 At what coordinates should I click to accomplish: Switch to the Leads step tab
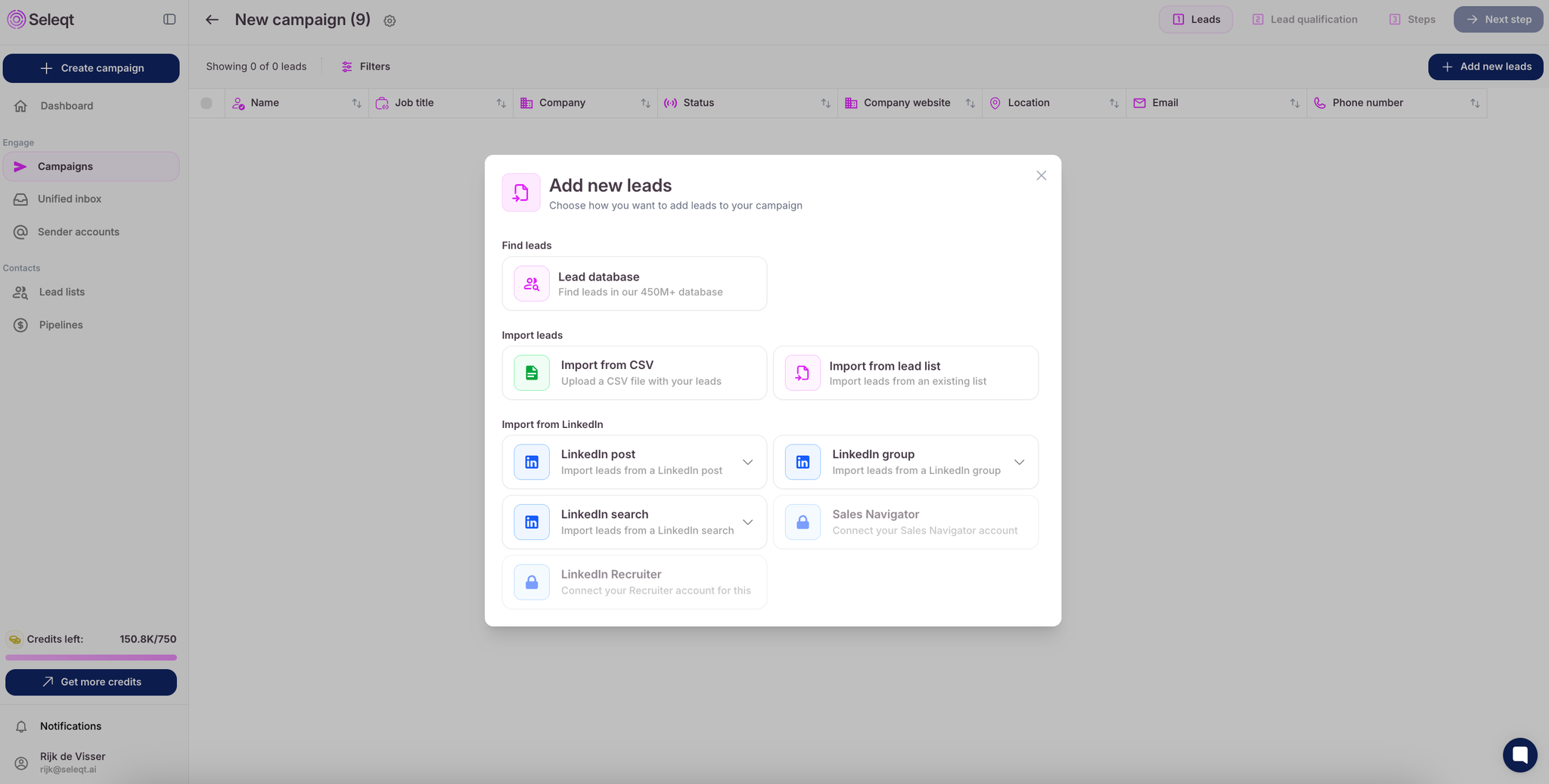pos(1196,20)
